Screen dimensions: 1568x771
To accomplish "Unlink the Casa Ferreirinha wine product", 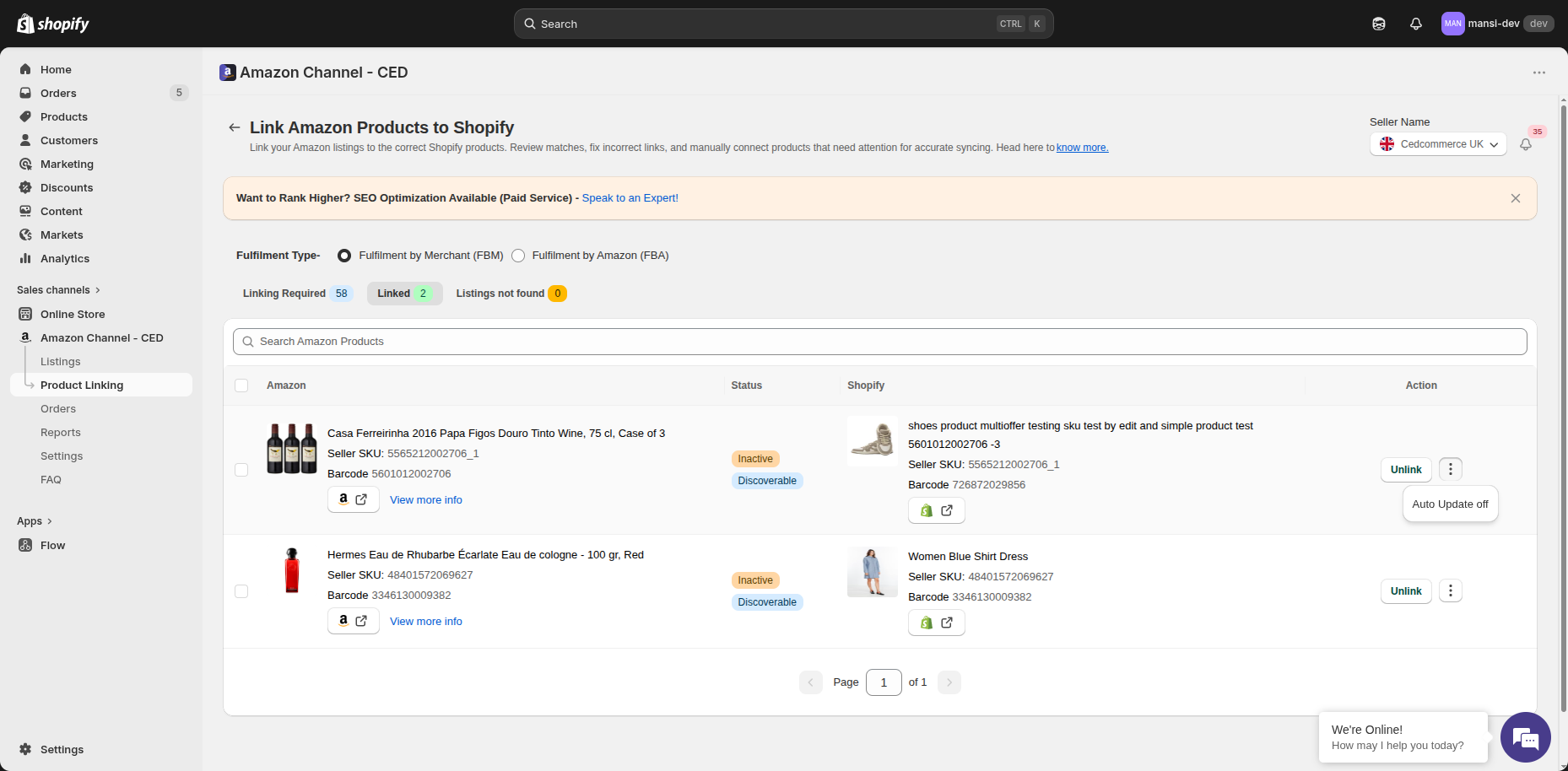I will (x=1406, y=470).
